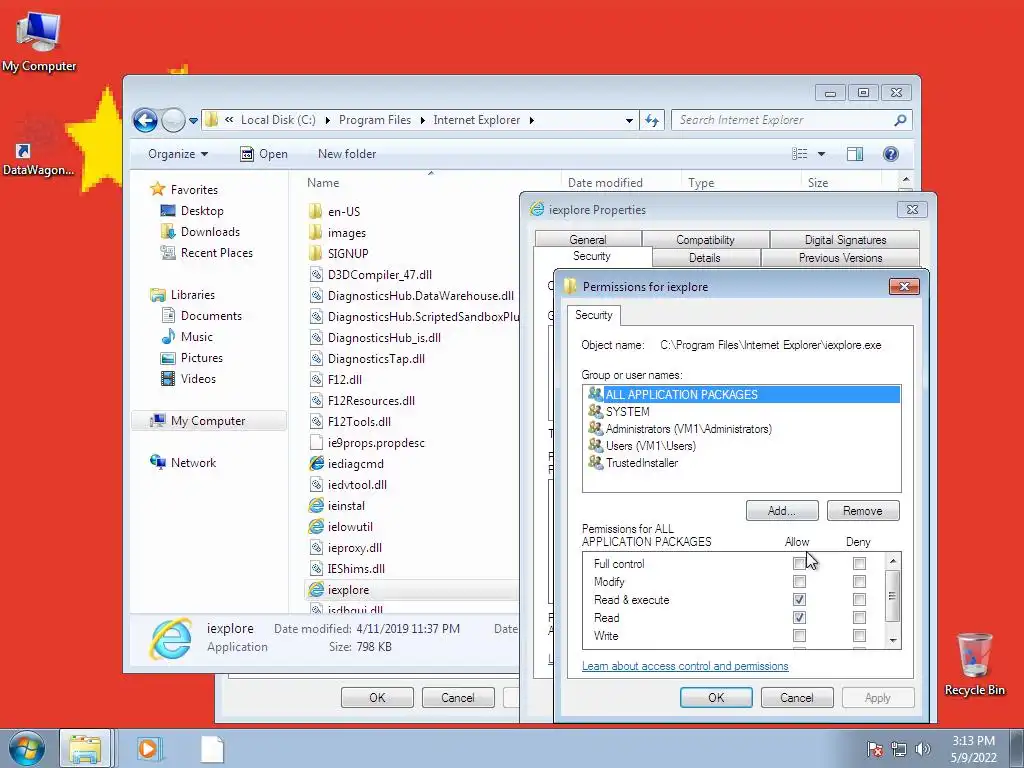The height and width of the screenshot is (768, 1024).
Task: Open Action Center flag tray icon
Action: coord(876,749)
